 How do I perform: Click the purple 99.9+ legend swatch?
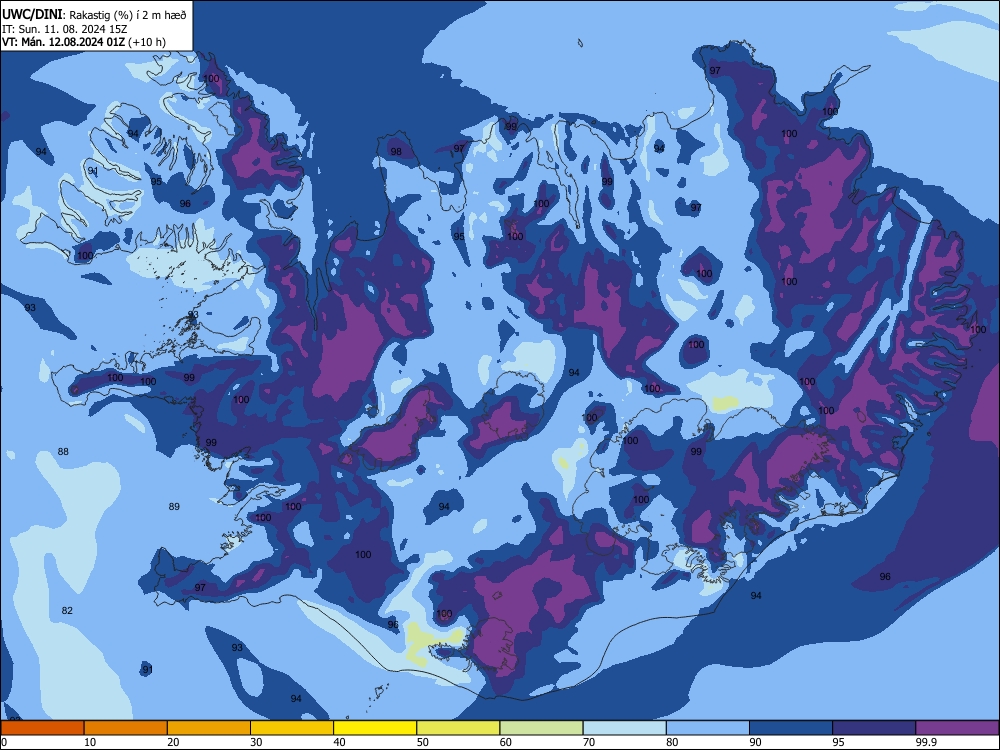coord(958,728)
